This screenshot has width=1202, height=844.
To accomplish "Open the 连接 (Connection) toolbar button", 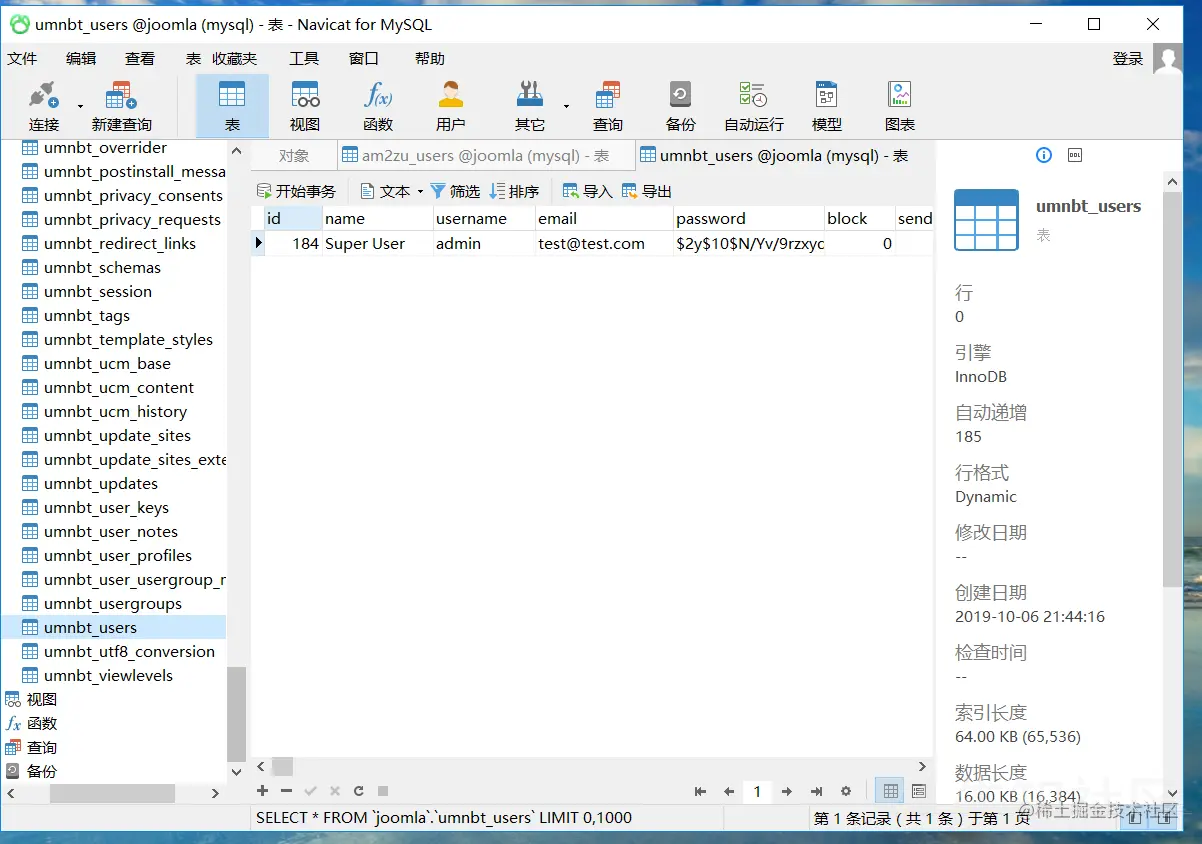I will coord(44,106).
